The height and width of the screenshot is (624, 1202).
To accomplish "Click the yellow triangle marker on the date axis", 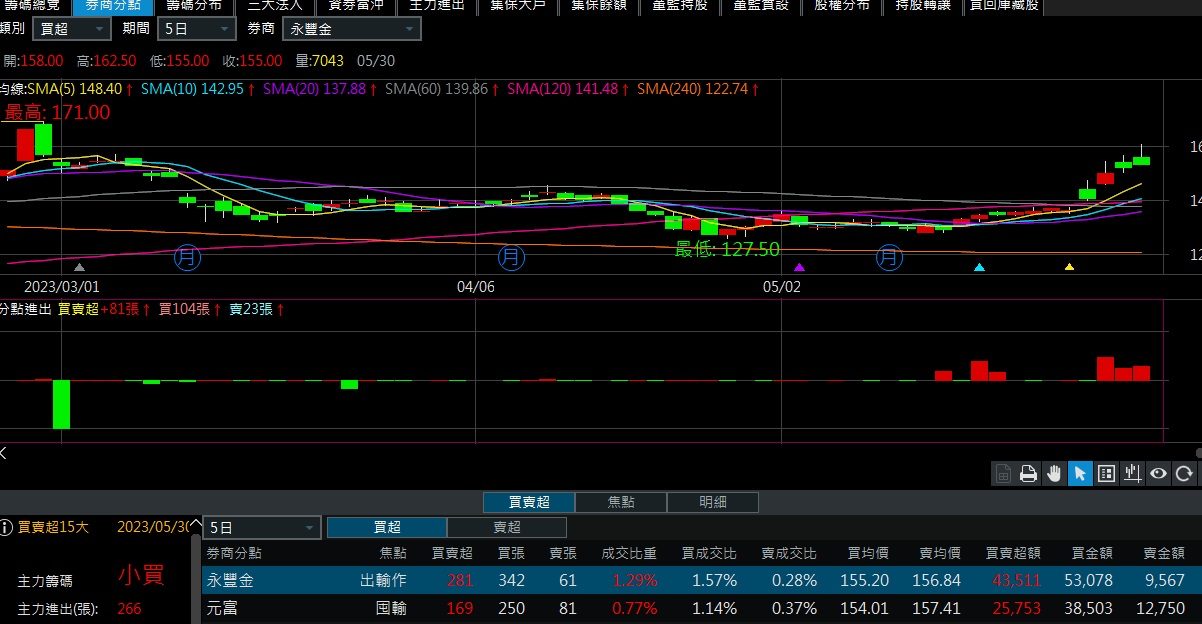I will click(1069, 267).
